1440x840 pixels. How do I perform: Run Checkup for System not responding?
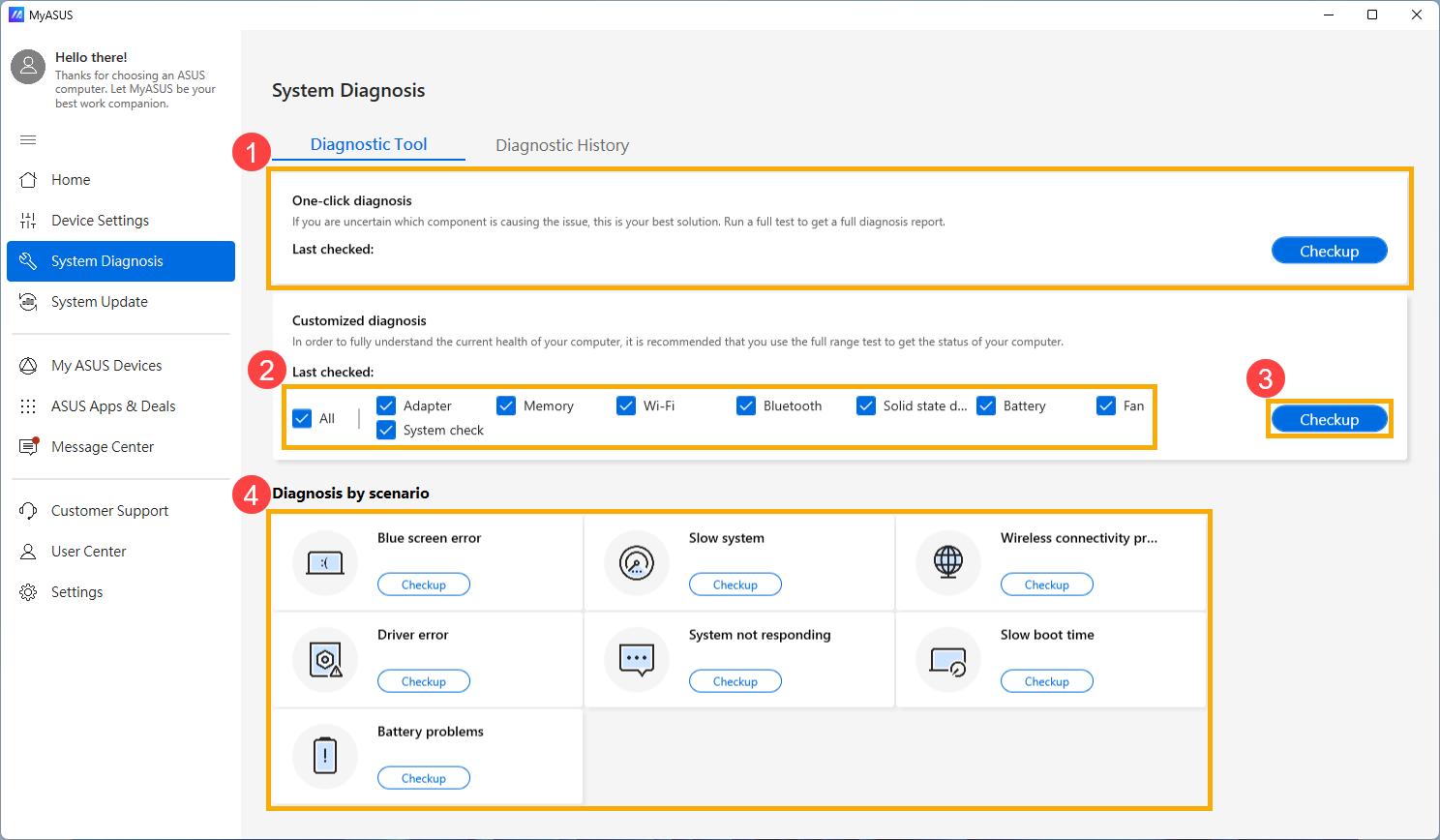click(x=735, y=681)
